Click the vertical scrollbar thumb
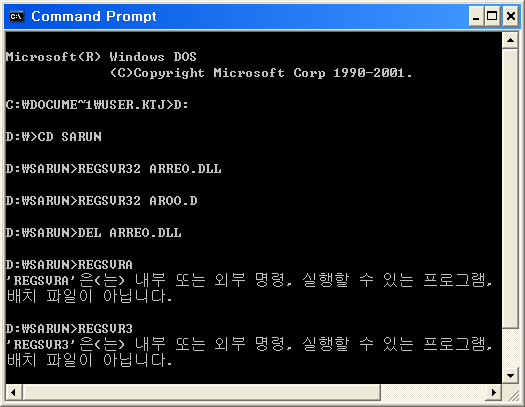Viewport: 525px width, 407px height. [x=510, y=188]
